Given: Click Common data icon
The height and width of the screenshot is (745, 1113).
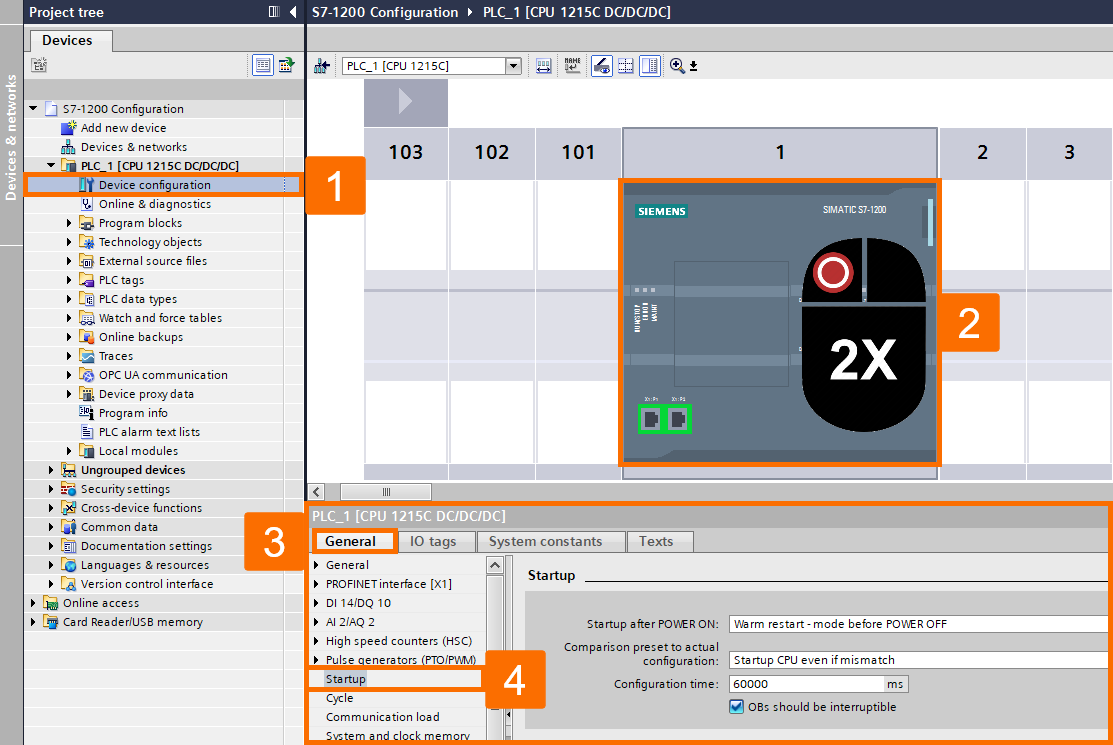Looking at the screenshot, I should click(x=68, y=526).
